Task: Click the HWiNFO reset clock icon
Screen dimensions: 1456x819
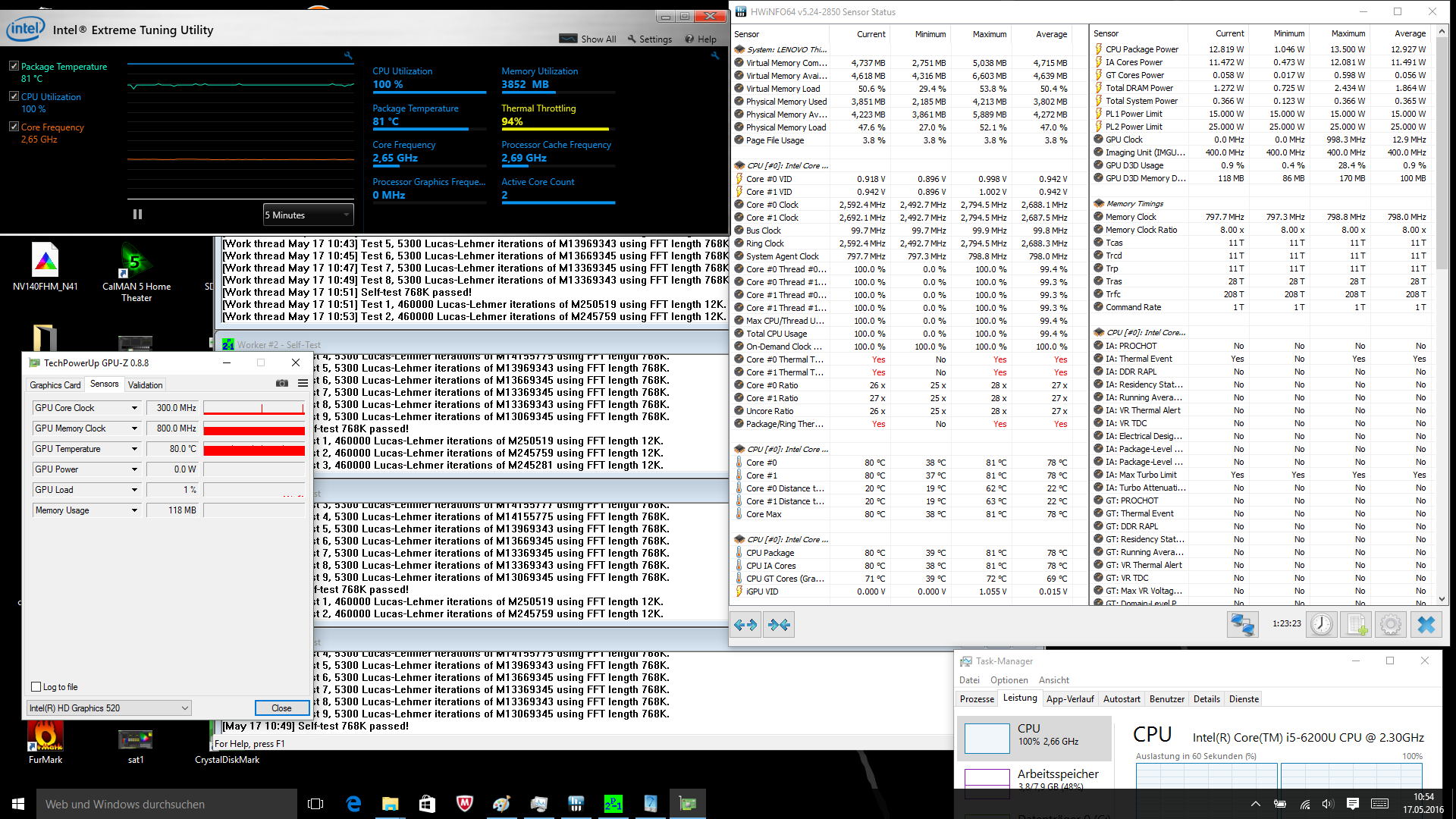Action: [1322, 625]
